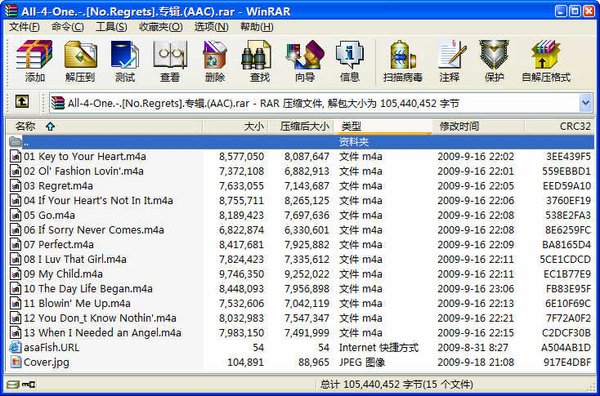Select file 11 Blowin' Me Up.m4a
This screenshot has height=396, width=600.
(77, 303)
